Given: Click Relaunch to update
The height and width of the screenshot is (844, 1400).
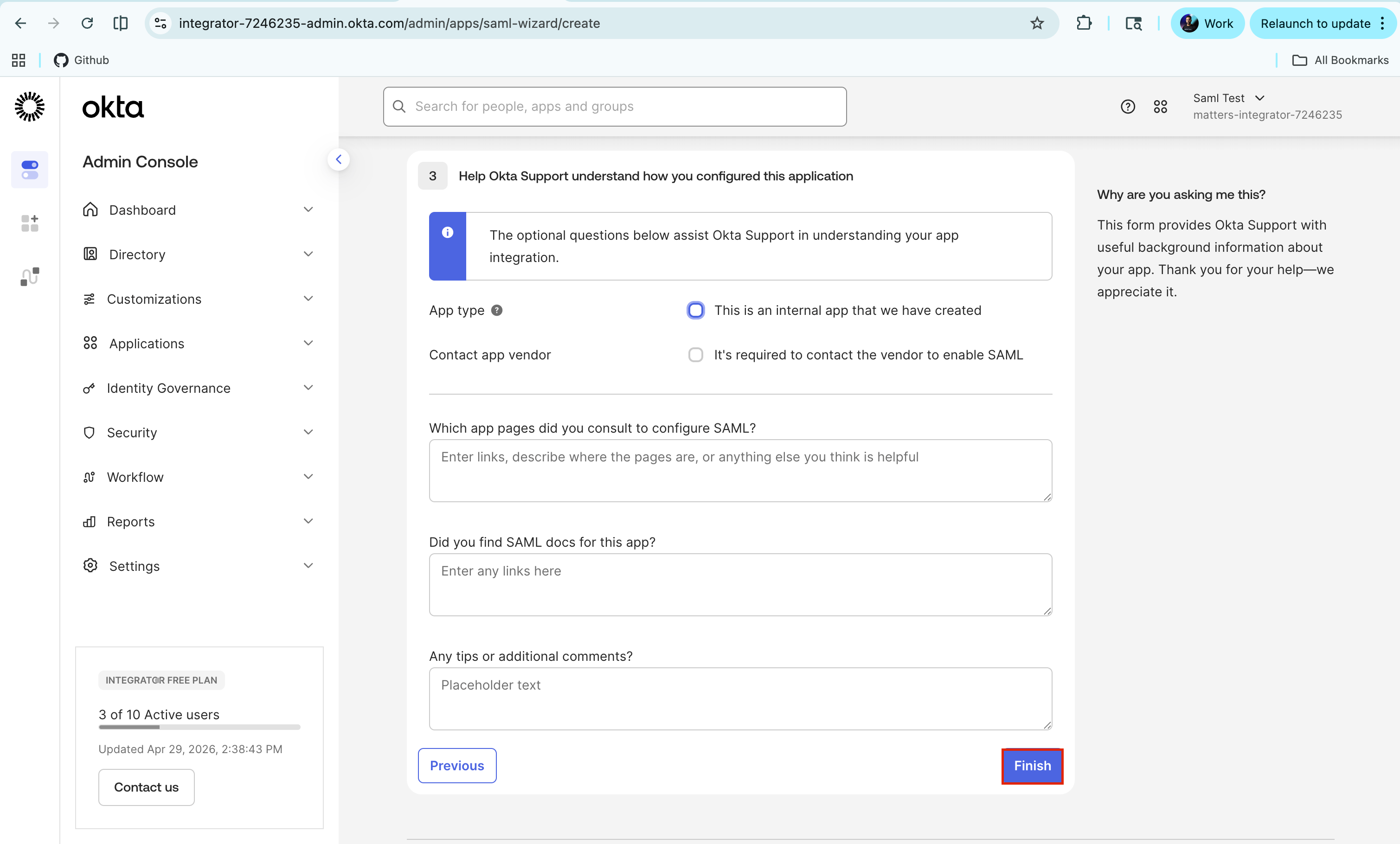Looking at the screenshot, I should pyautogui.click(x=1315, y=23).
